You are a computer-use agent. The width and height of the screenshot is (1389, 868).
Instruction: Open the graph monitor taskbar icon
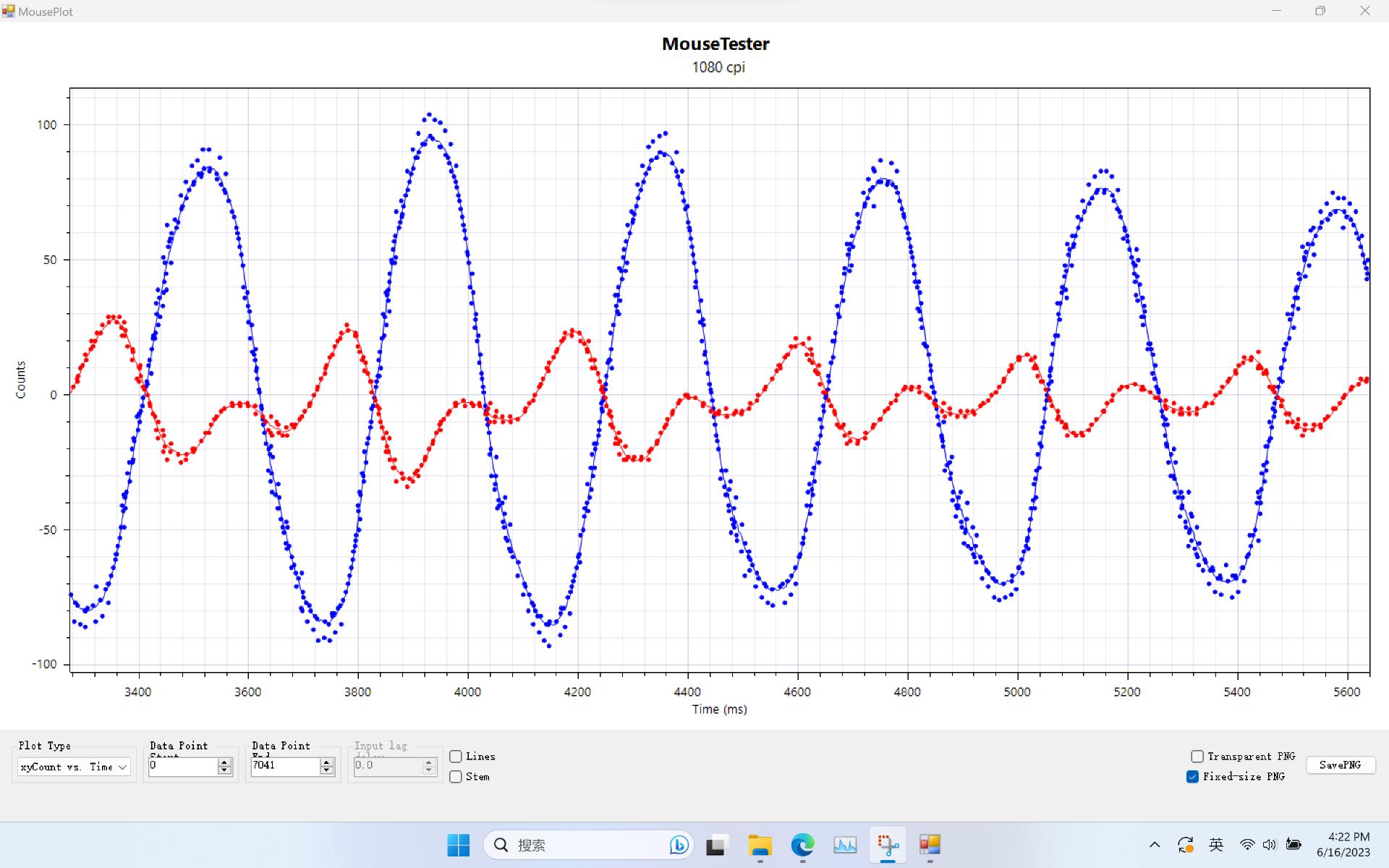(x=845, y=845)
